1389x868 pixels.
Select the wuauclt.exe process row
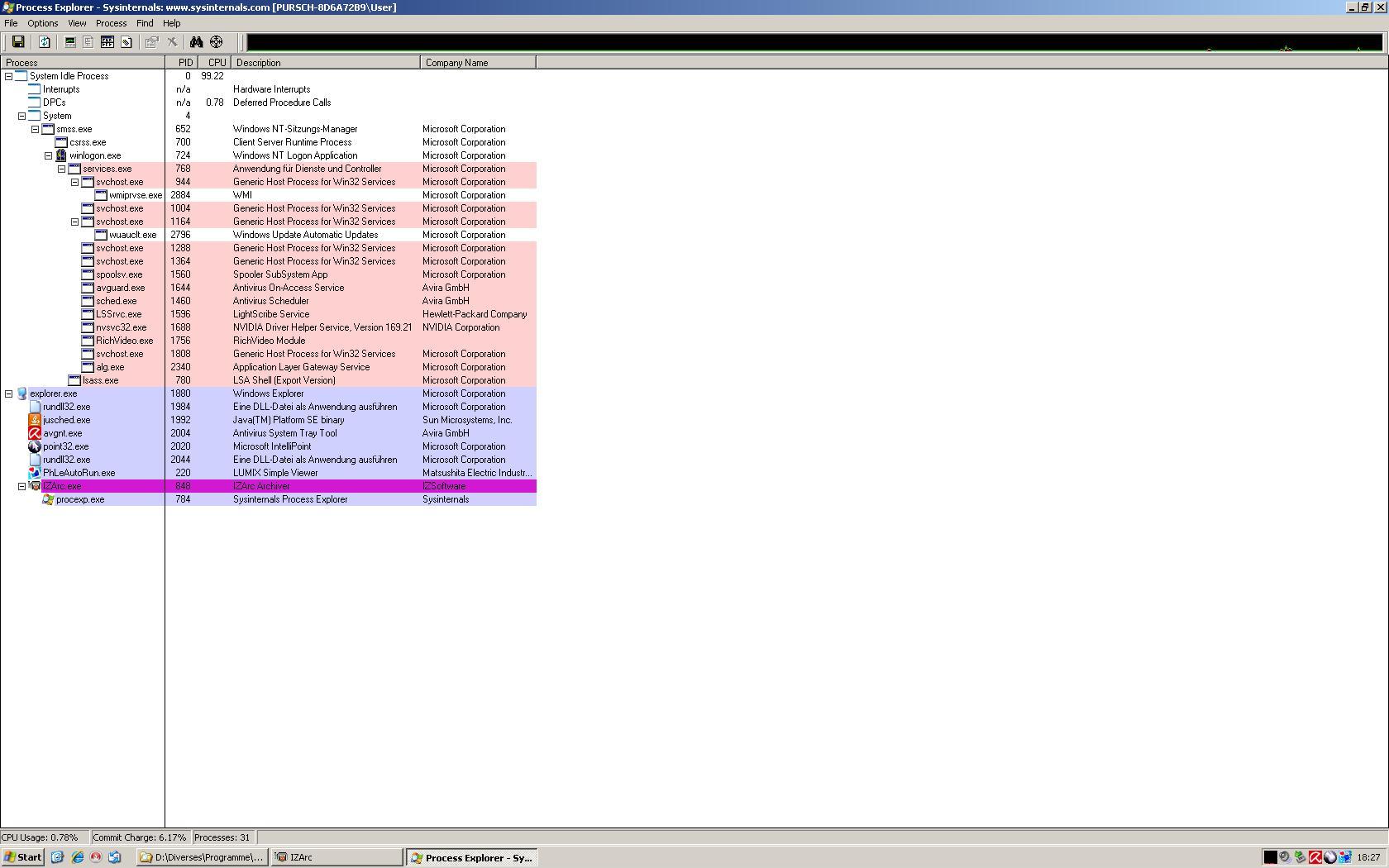pos(269,235)
